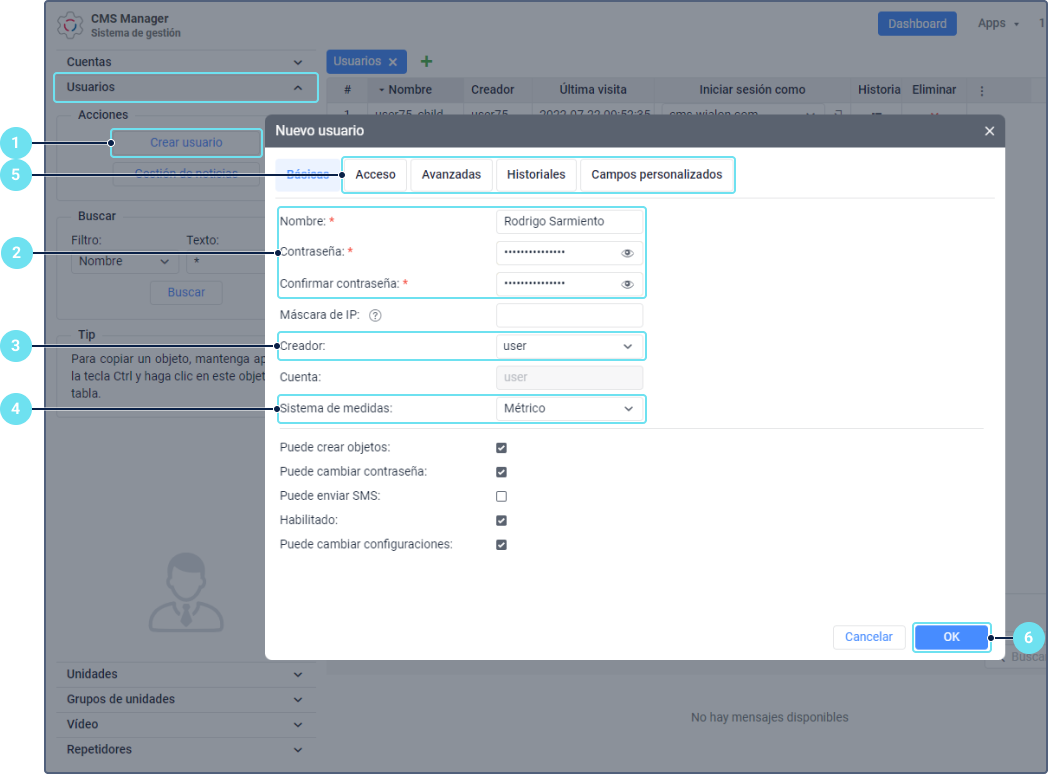This screenshot has width=1048, height=774.
Task: Click the Nombre input field
Action: tap(569, 222)
